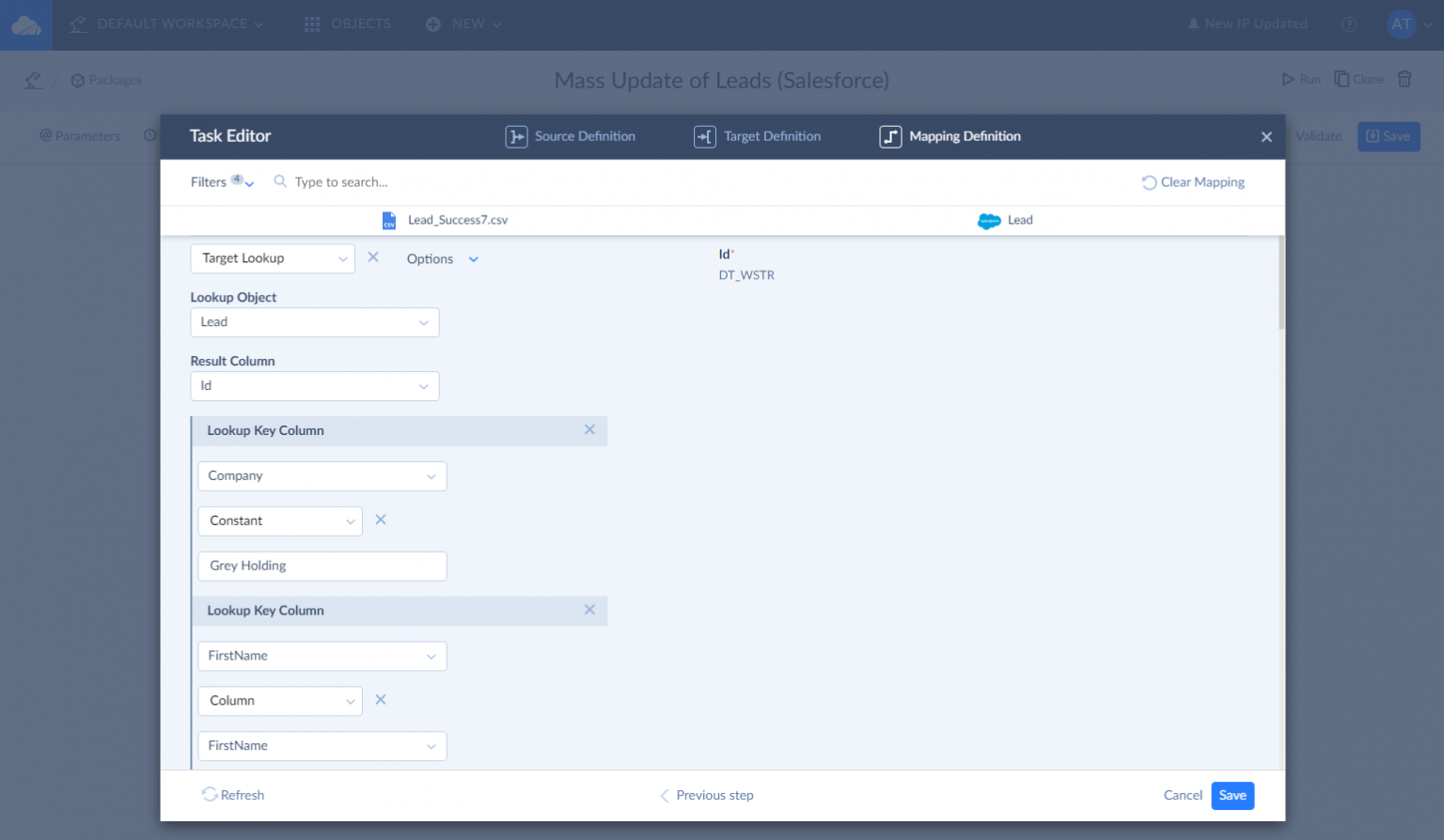
Task: Switch to the Source Definition tab
Action: [585, 137]
